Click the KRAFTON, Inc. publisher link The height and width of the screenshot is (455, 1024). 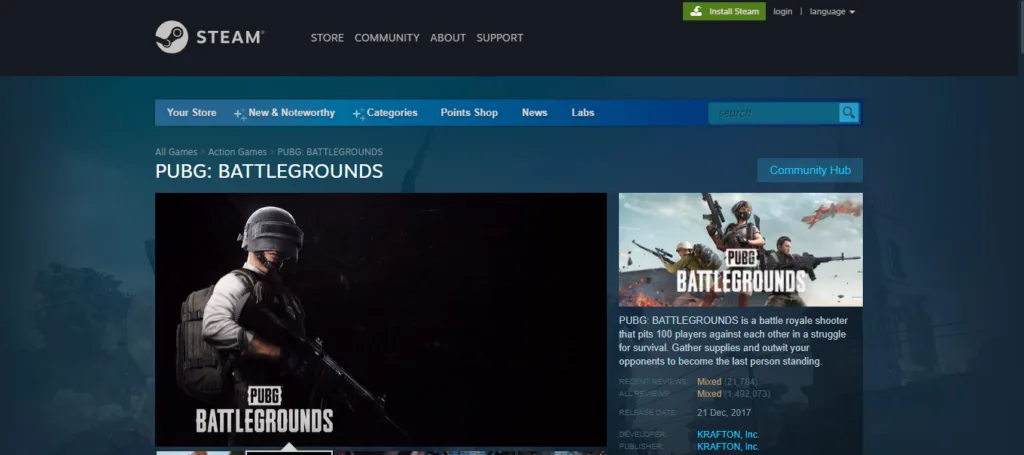click(x=728, y=447)
